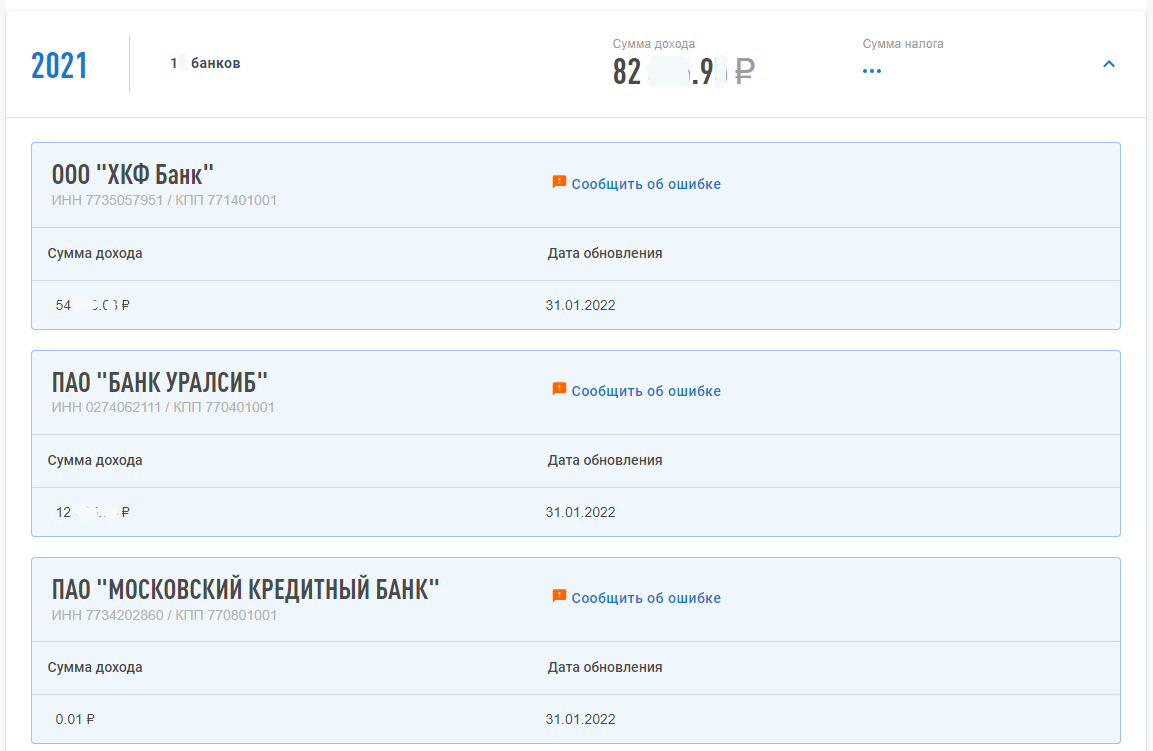Click the tax amount three dots indicator
This screenshot has height=751, width=1153.
[x=871, y=71]
